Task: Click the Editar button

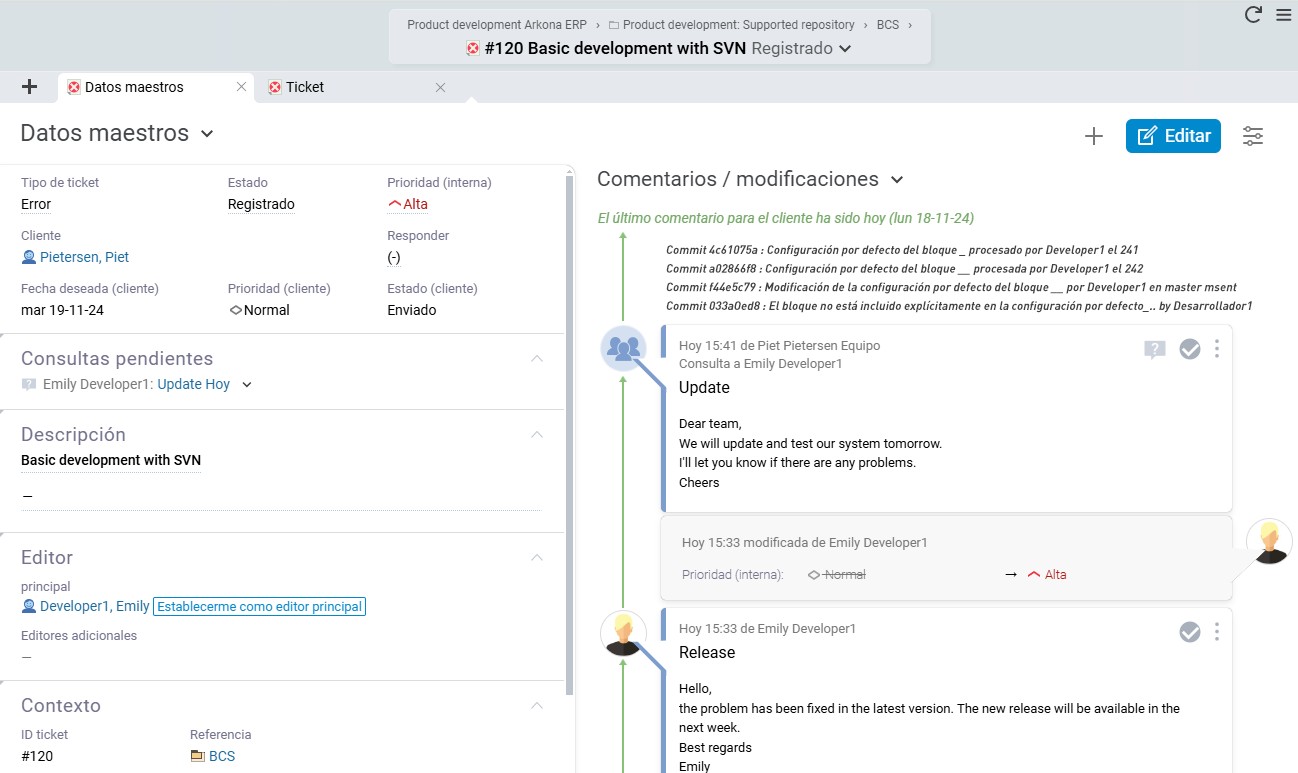Action: [1173, 136]
